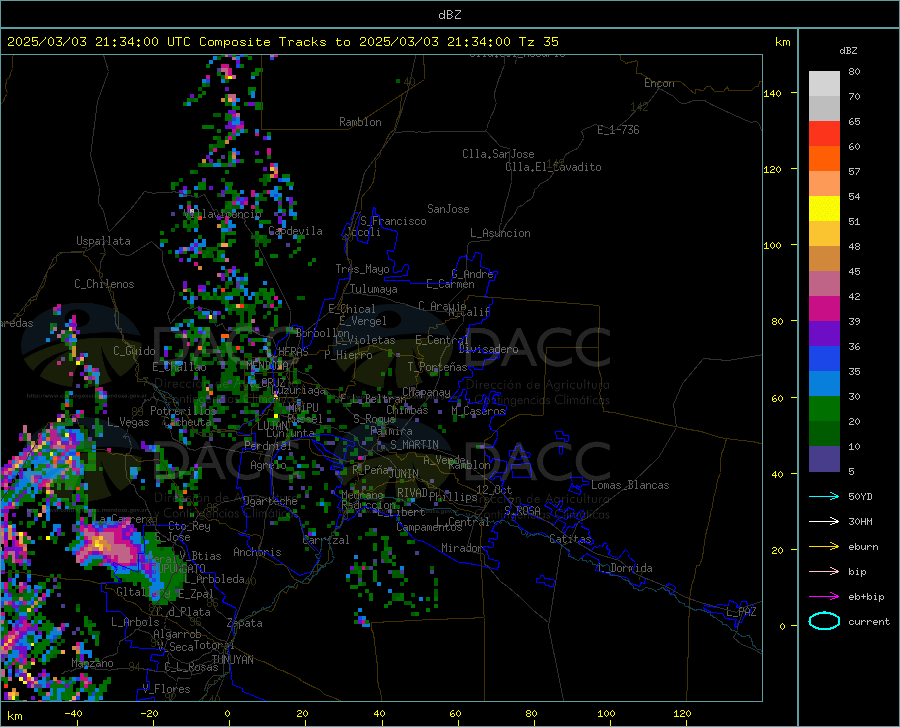
Task: Click the 'Tres_Mayo' place label
Action: pos(362,269)
